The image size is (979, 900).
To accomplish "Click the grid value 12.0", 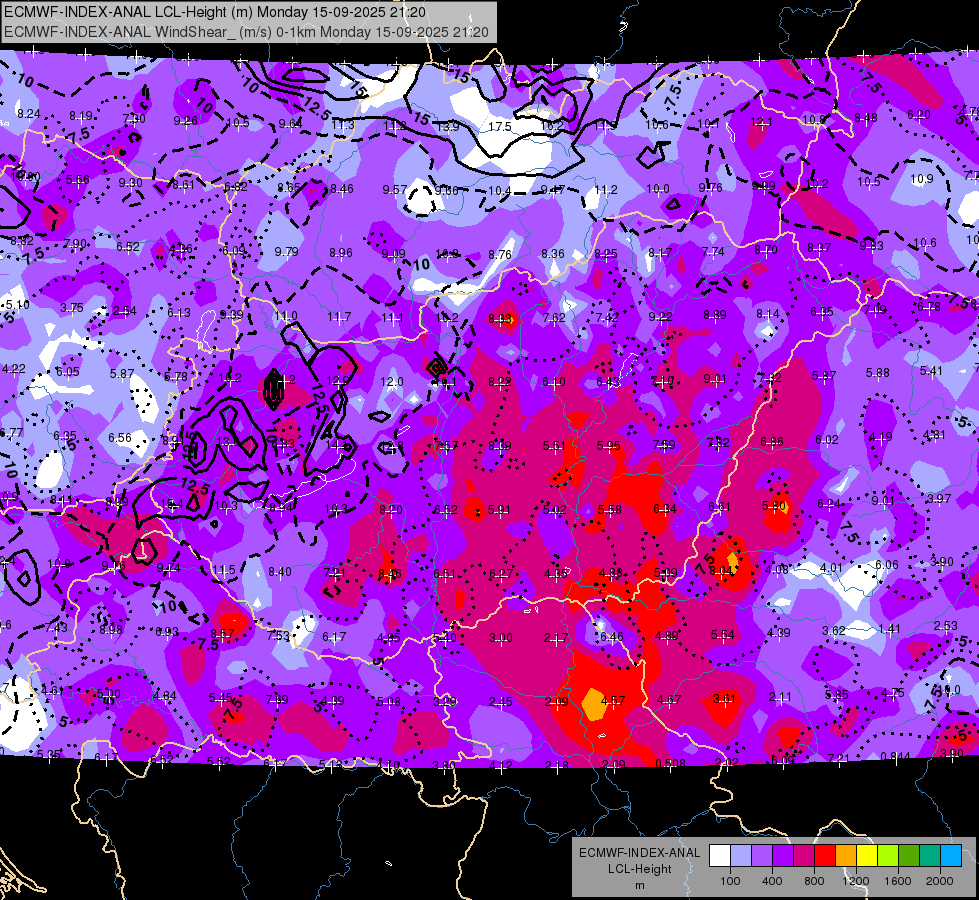I will (391, 382).
